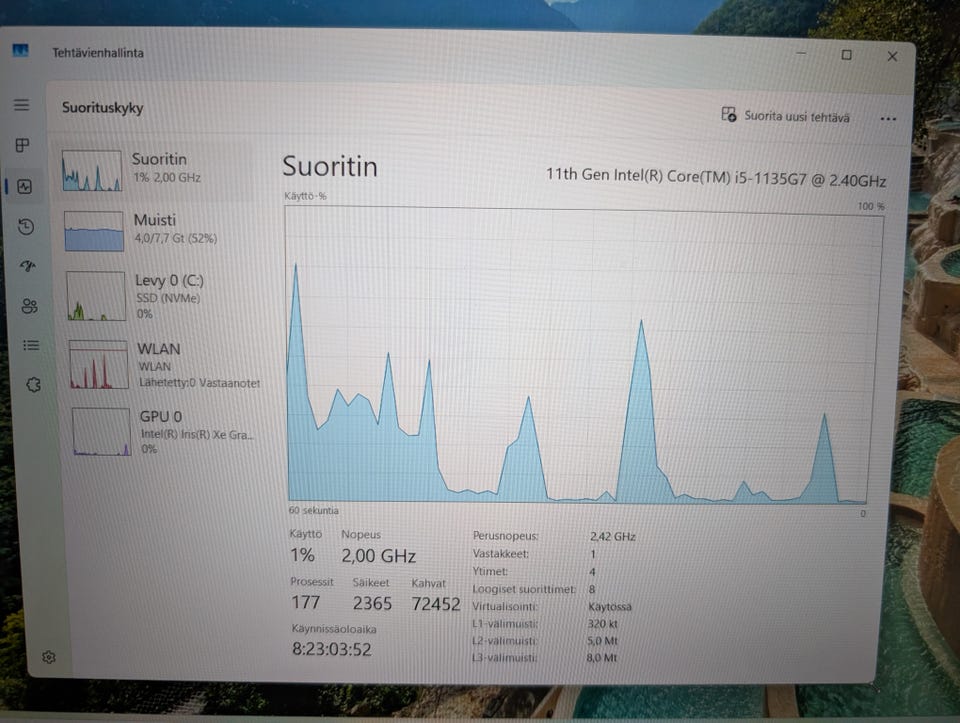Open the Details list icon
The image size is (960, 723).
point(31,345)
